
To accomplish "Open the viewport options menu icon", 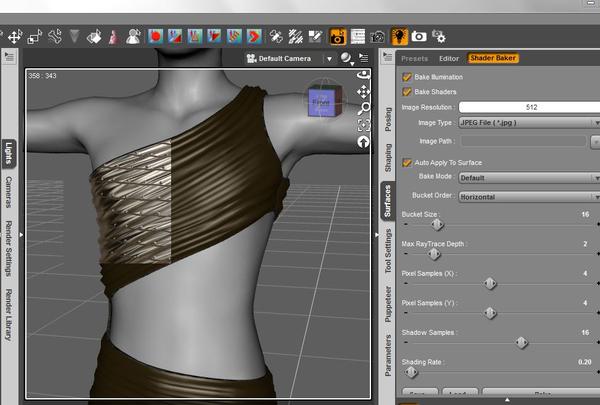I will 364,58.
